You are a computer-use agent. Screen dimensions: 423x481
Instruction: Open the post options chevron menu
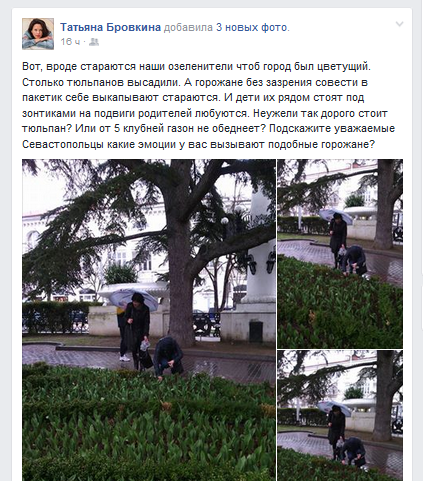(x=399, y=24)
